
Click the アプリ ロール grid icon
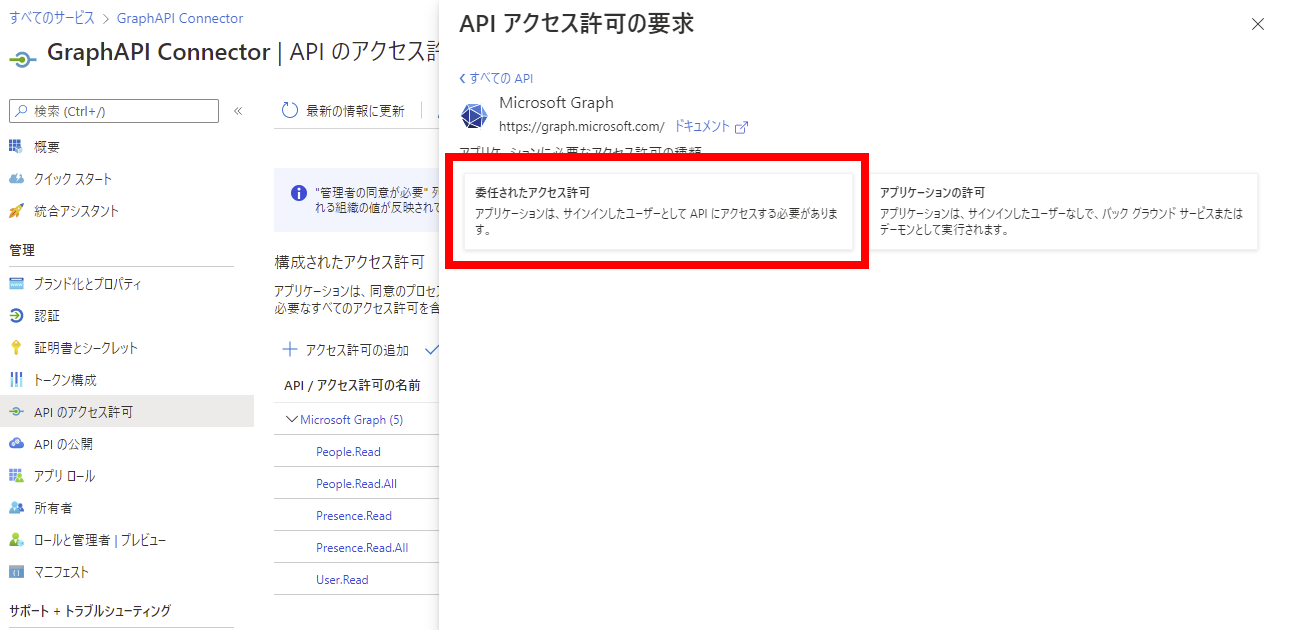pyautogui.click(x=16, y=476)
